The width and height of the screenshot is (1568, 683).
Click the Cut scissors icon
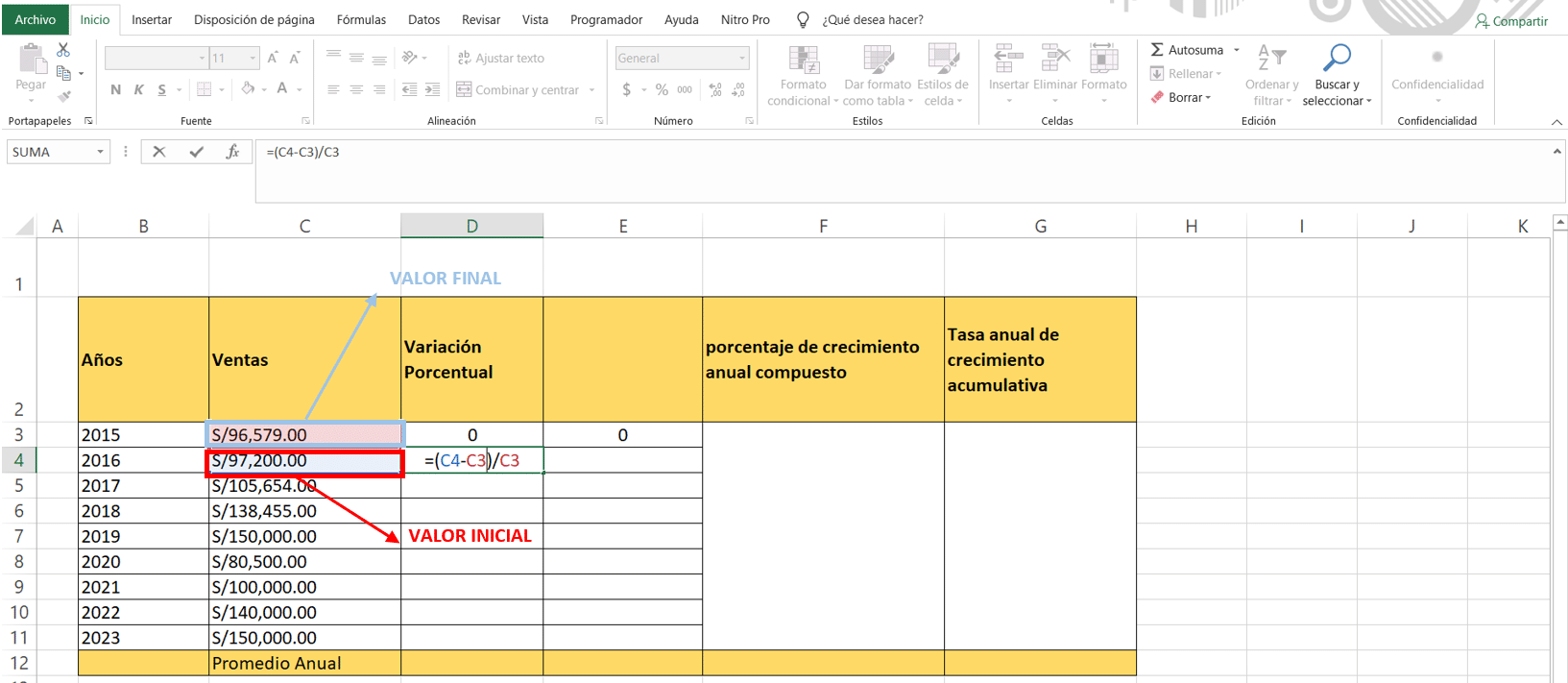pos(63,50)
